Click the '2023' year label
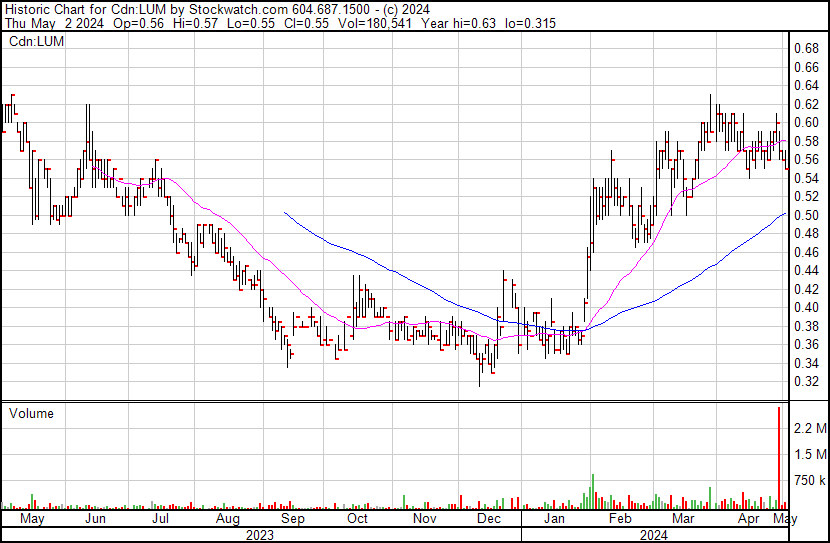 pyautogui.click(x=260, y=535)
